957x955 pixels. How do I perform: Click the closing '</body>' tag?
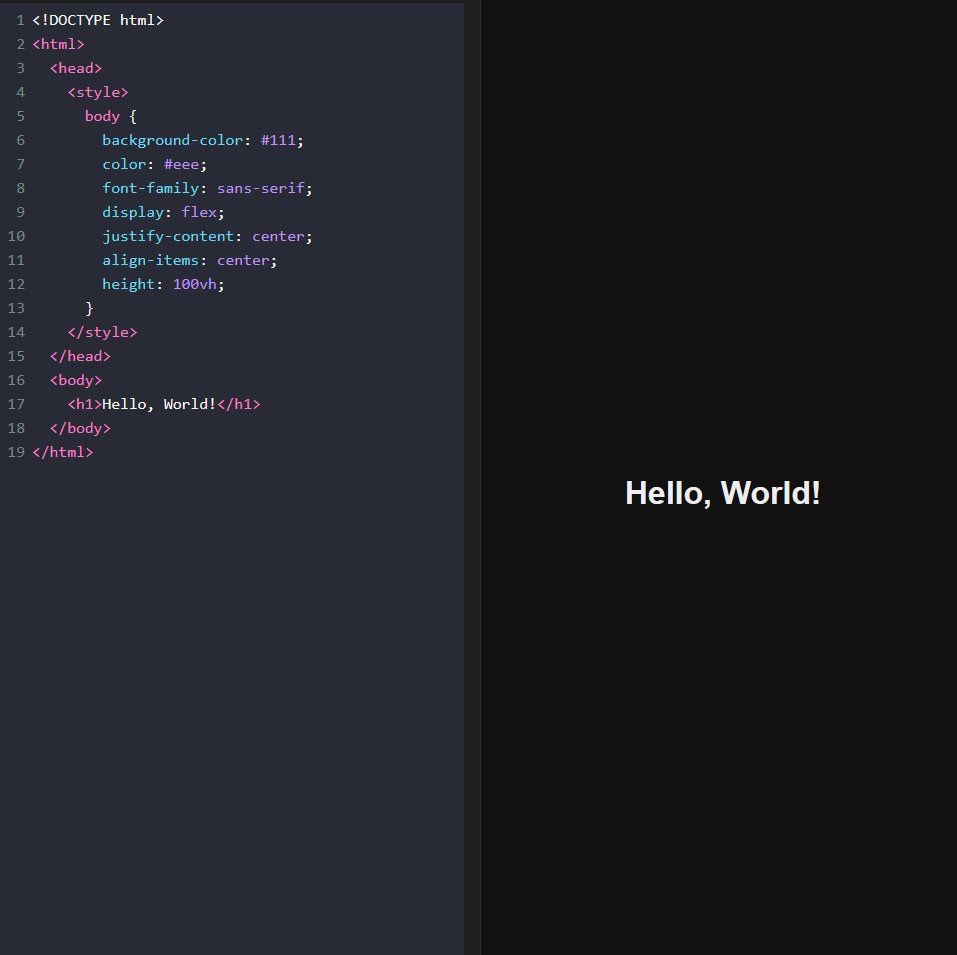point(80,428)
